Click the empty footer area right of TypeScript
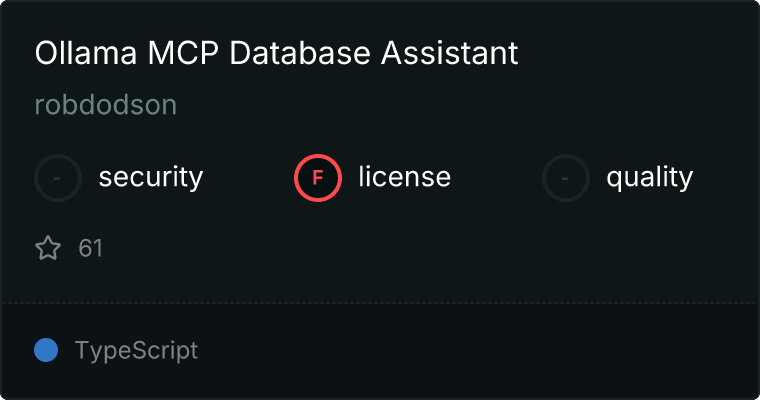The height and width of the screenshot is (400, 760). (480, 351)
